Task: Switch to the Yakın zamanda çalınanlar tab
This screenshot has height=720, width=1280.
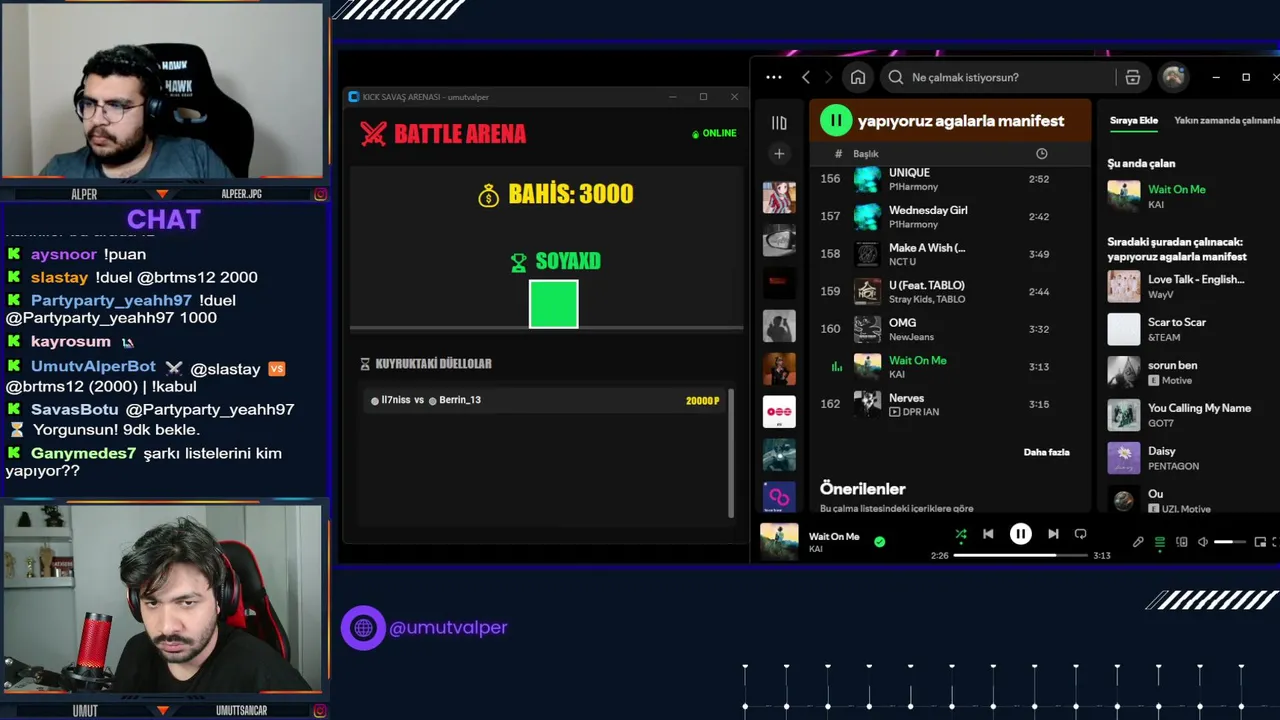Action: [1226, 121]
